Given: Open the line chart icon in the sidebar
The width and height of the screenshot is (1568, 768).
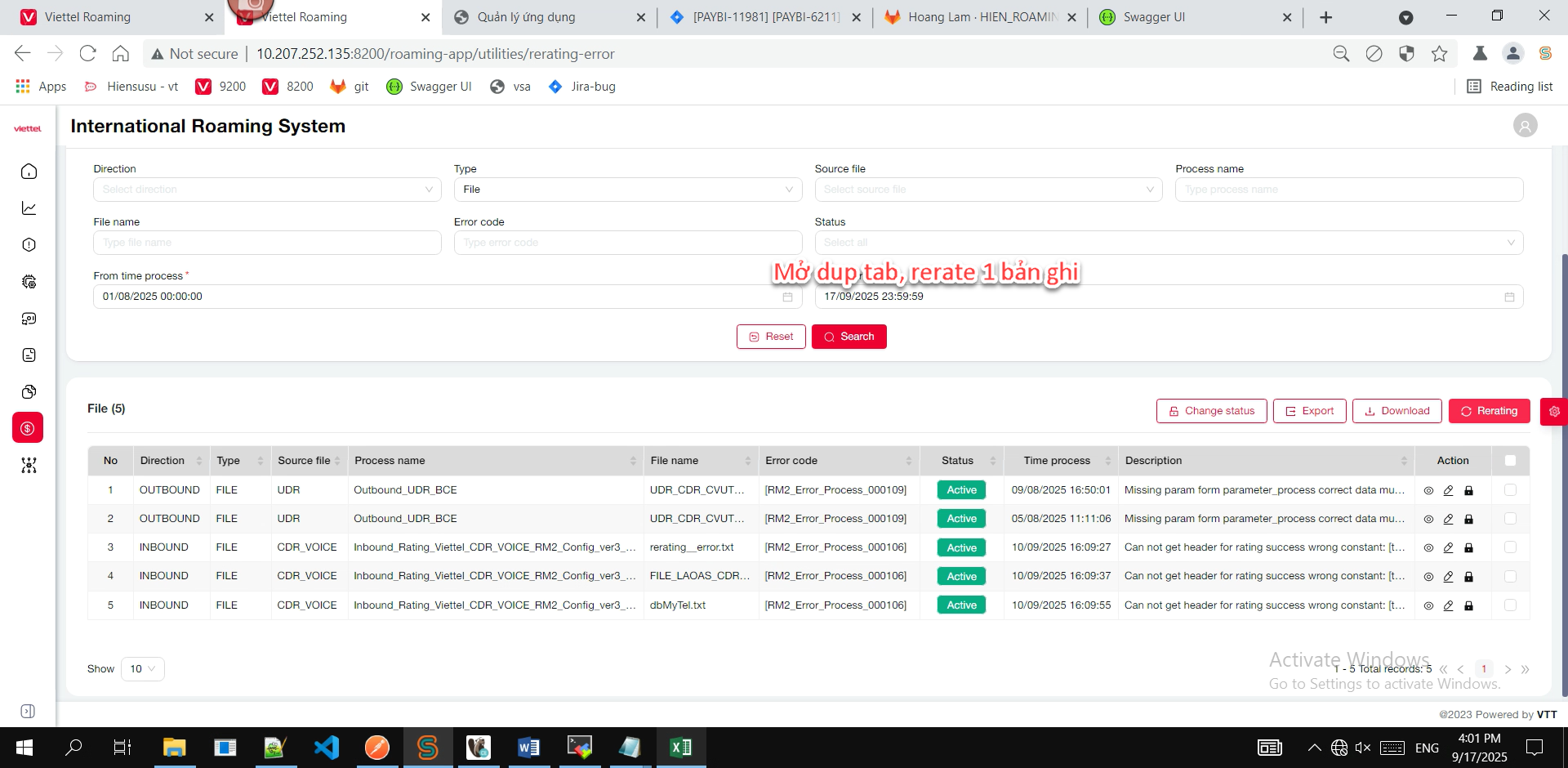Looking at the screenshot, I should 29,208.
